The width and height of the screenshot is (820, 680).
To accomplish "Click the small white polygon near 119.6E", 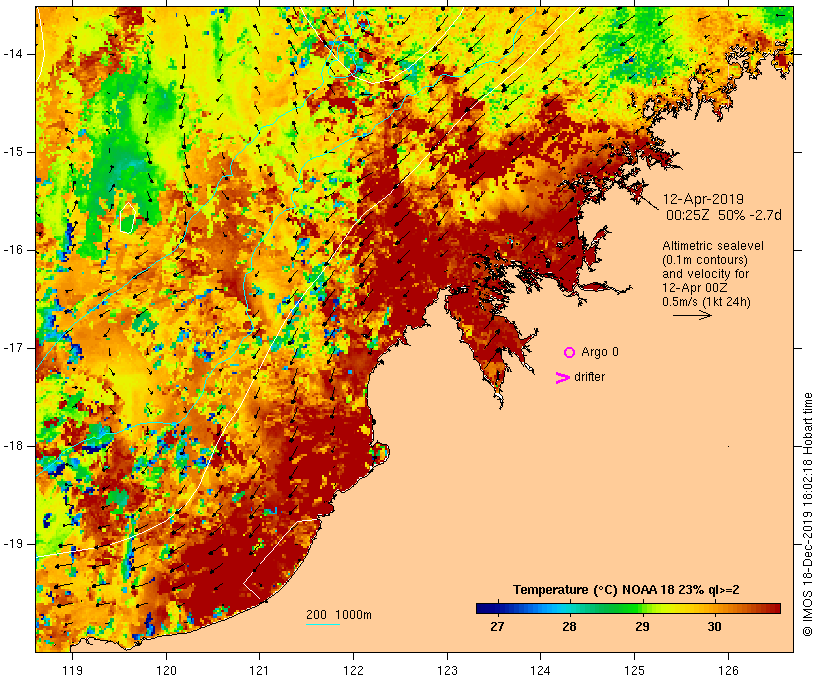I will point(128,218).
